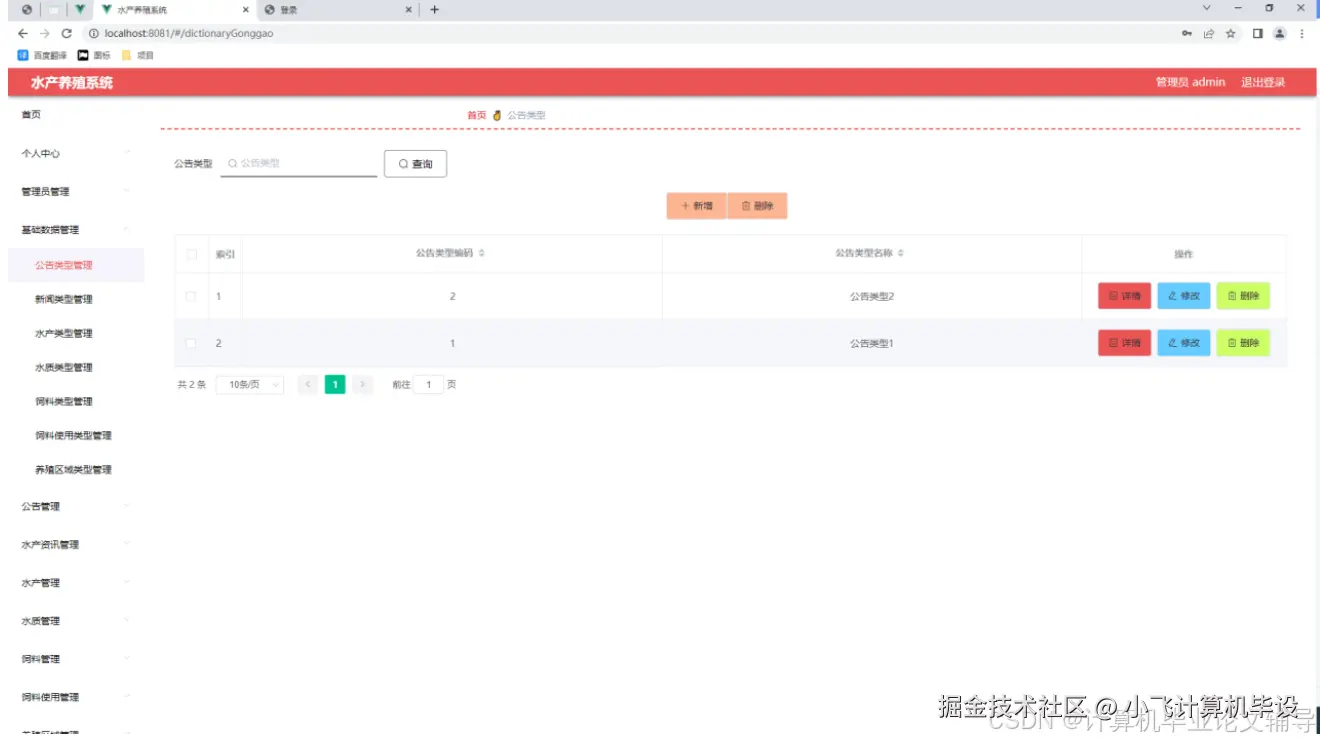1320x742 pixels.
Task: Close the 水产养殖系统 browser tab
Action: [x=246, y=10]
